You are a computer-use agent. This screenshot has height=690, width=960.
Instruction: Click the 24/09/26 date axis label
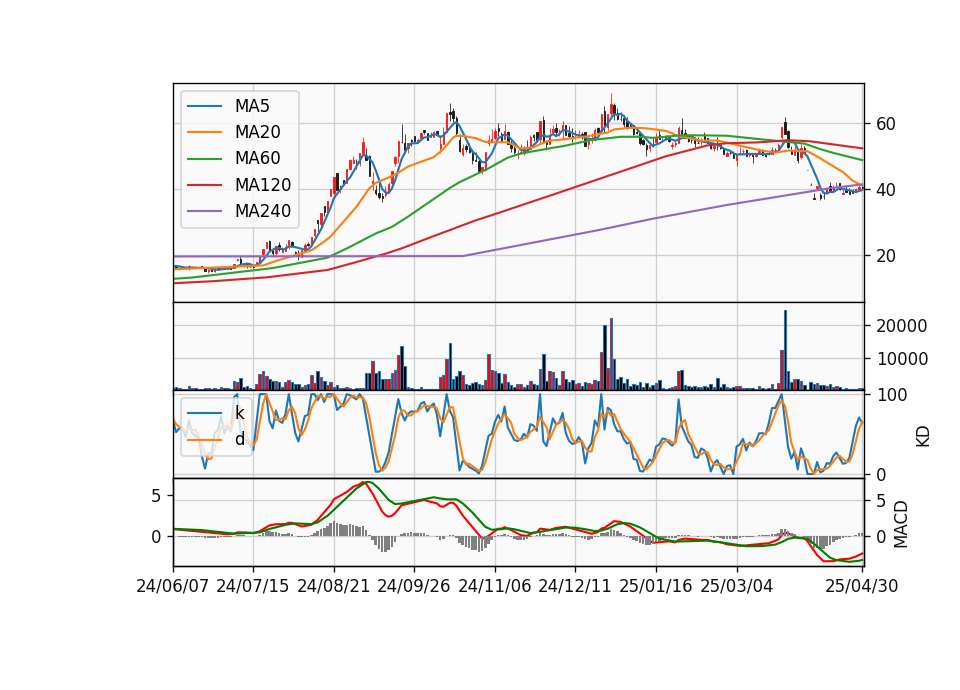pyautogui.click(x=413, y=586)
